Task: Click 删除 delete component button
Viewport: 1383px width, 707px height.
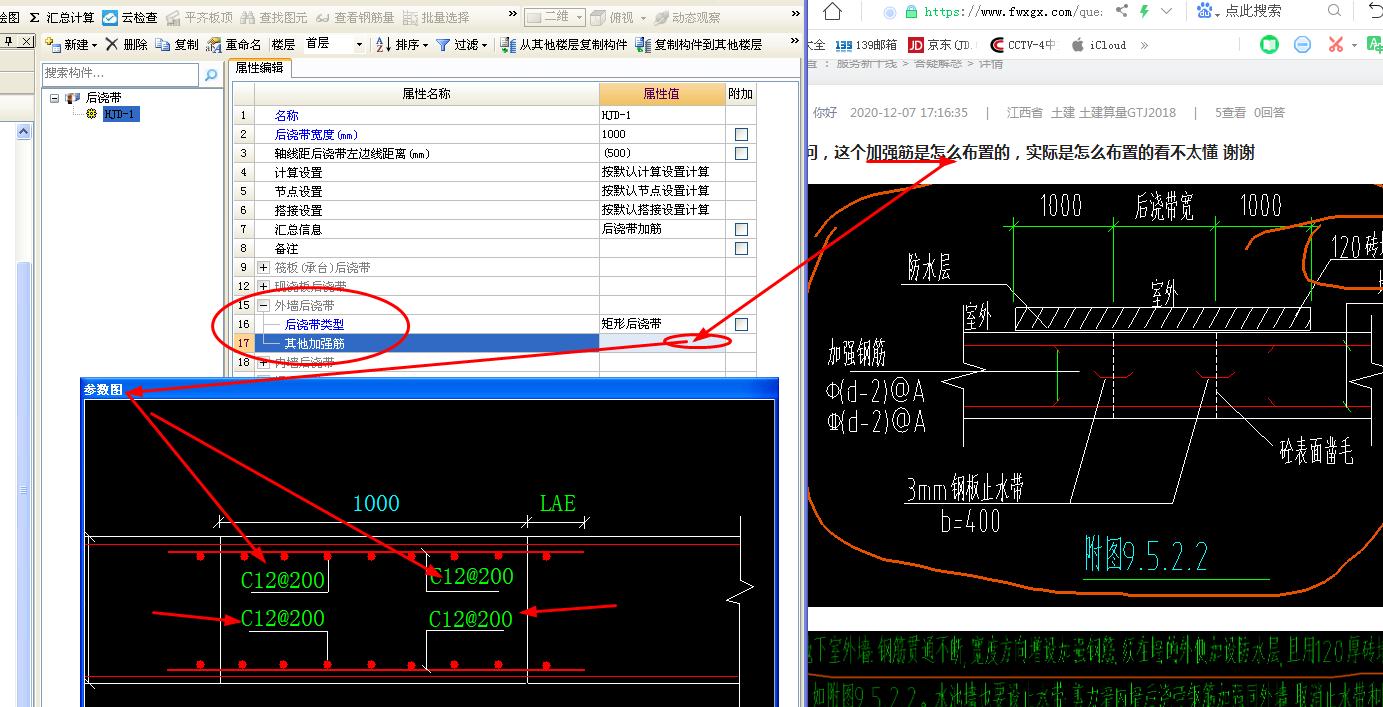Action: tap(126, 45)
